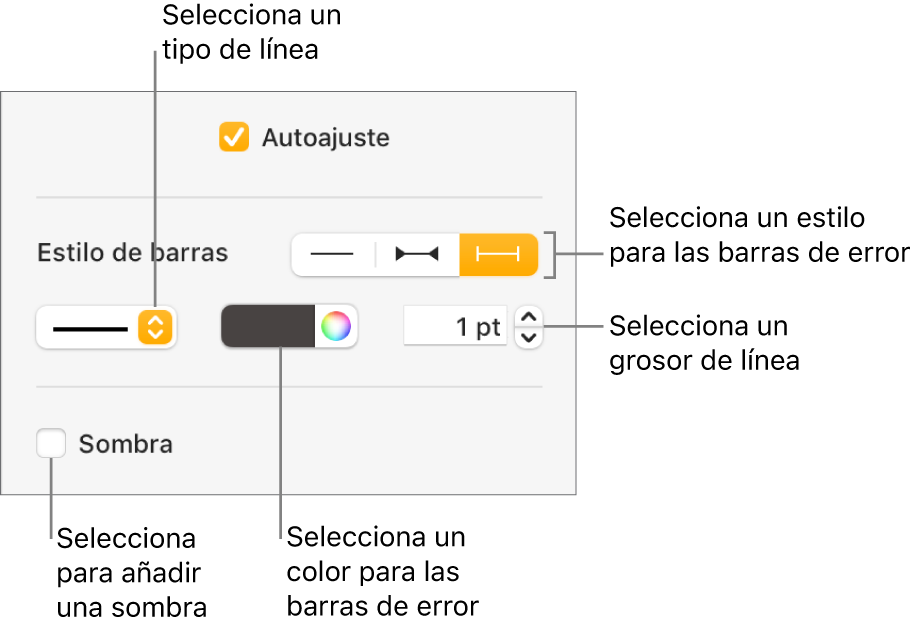
Task: Check Sombra to add a shadow
Action: point(51,444)
